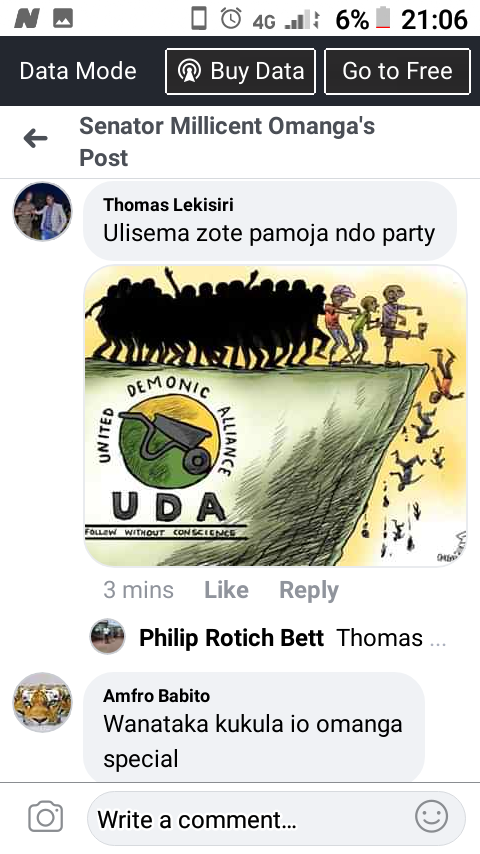Tap Thomas Lekisiri's profile picture
Image resolution: width=480 pixels, height=854 pixels.
(42, 211)
